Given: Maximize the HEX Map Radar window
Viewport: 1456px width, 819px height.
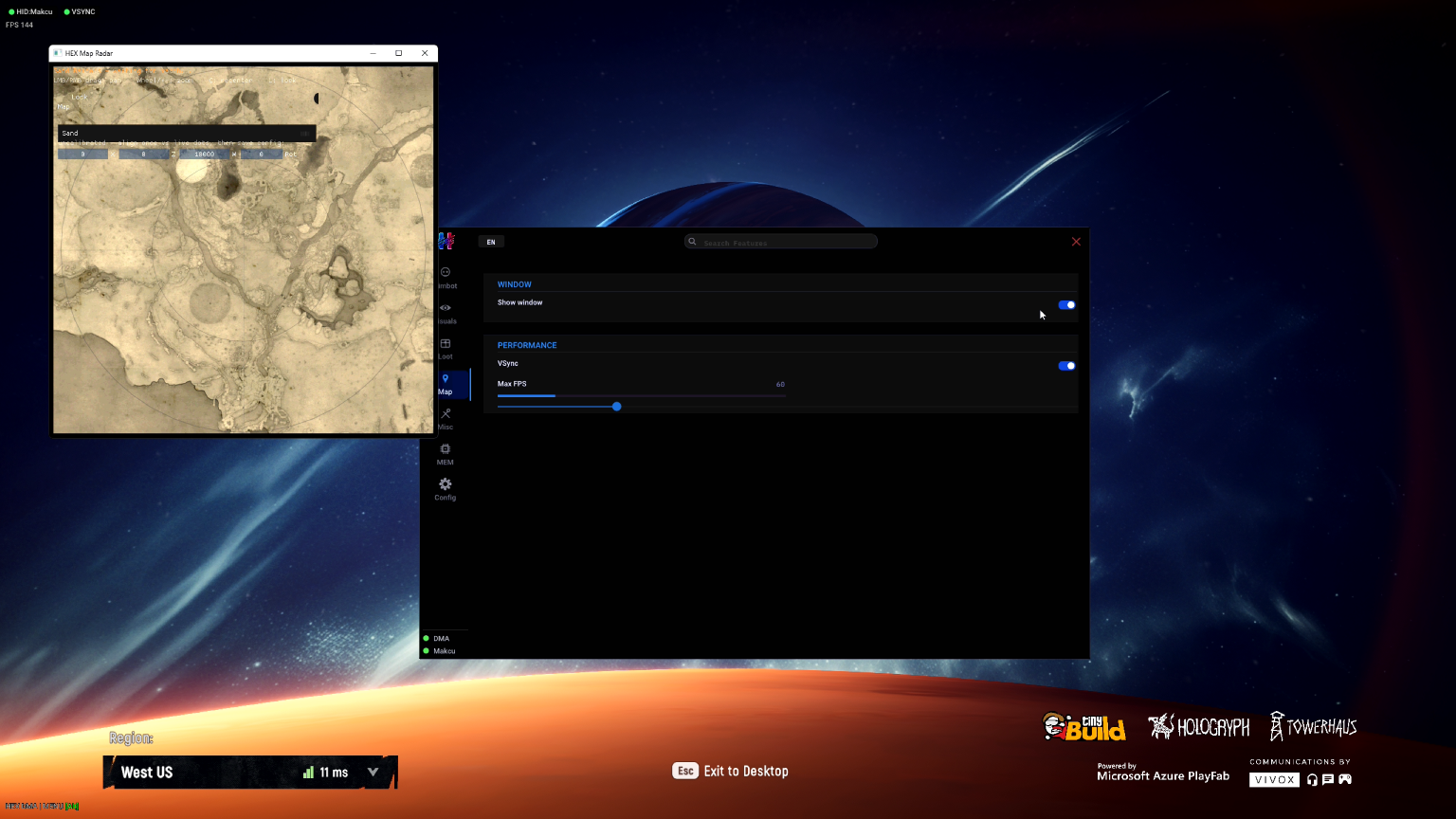Looking at the screenshot, I should [x=399, y=53].
